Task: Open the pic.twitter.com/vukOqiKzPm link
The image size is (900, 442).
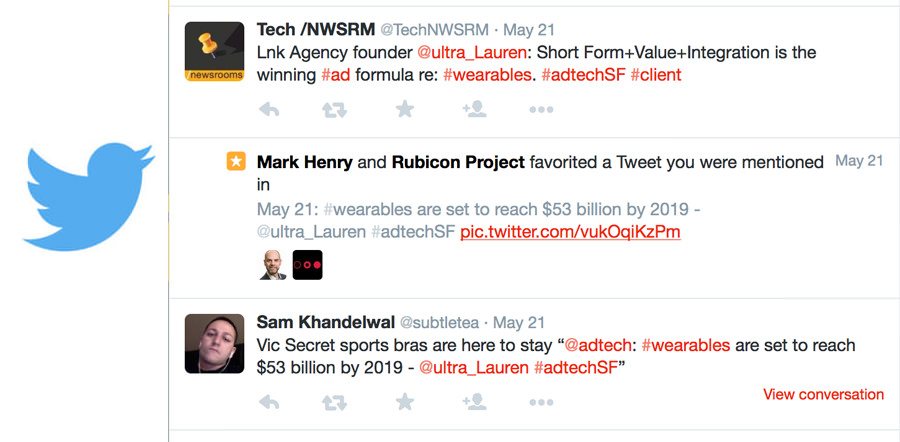Action: point(570,231)
